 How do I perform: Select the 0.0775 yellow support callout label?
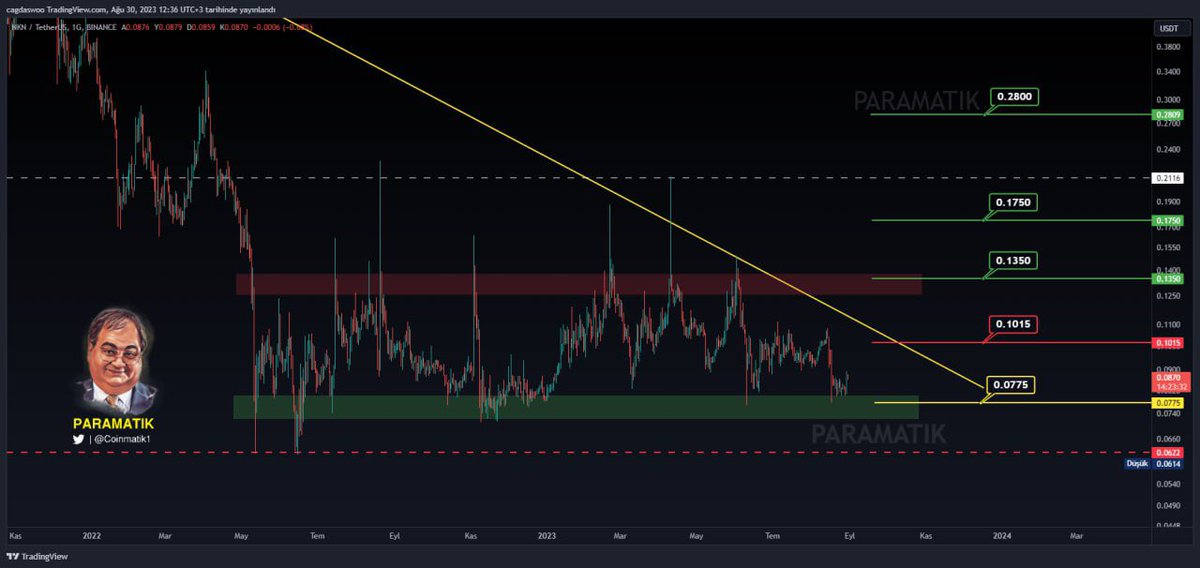(x=1010, y=384)
